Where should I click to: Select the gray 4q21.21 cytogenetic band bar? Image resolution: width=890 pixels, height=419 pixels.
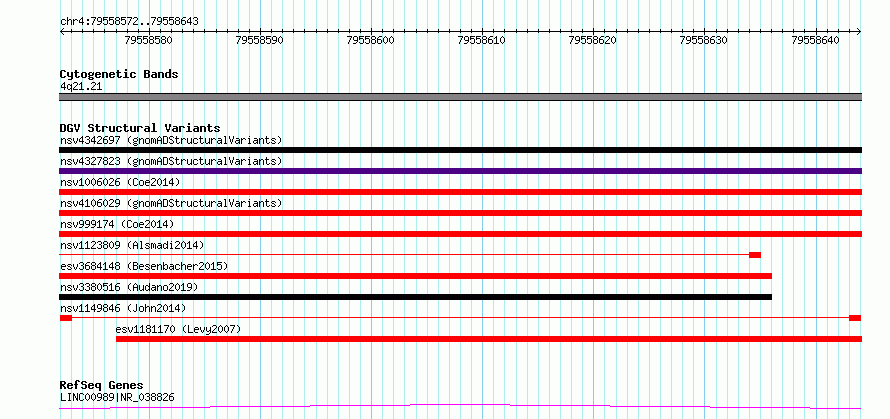click(460, 97)
